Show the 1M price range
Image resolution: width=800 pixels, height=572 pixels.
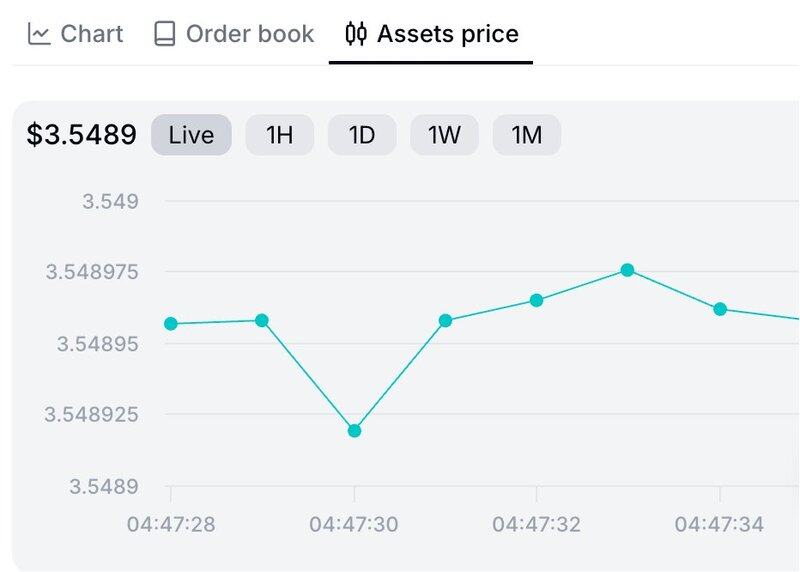tap(526, 135)
